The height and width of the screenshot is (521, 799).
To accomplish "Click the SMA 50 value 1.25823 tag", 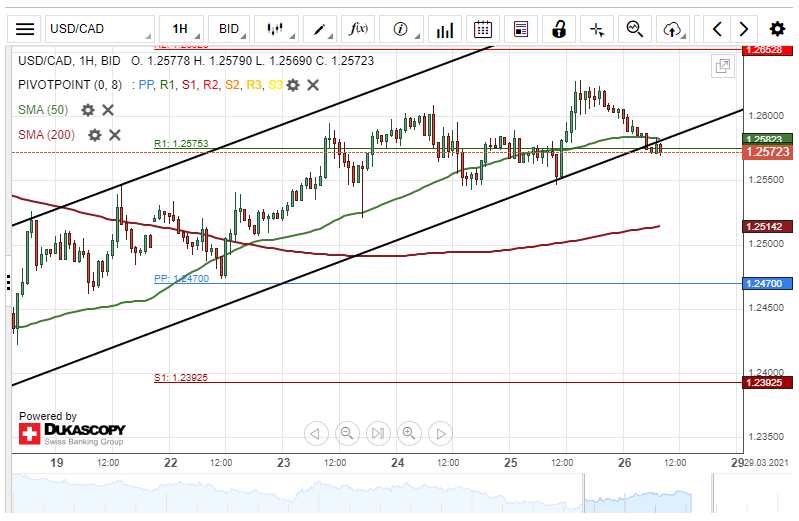I will (x=767, y=139).
